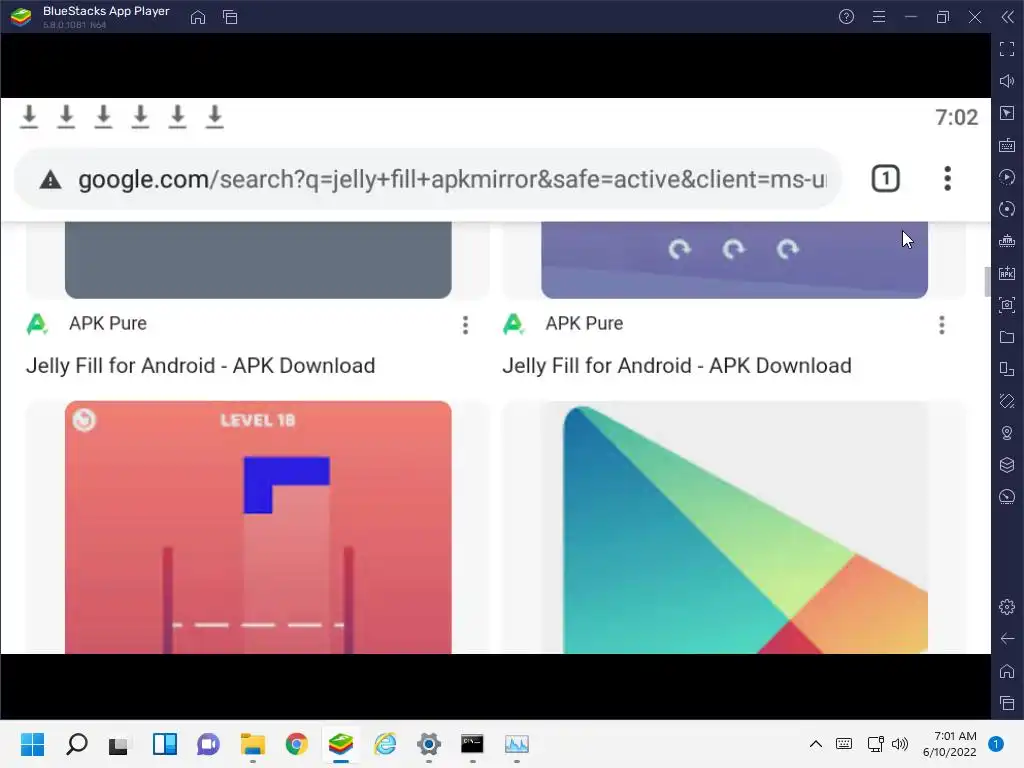
Task: Click the set location pin icon
Action: (x=1007, y=433)
